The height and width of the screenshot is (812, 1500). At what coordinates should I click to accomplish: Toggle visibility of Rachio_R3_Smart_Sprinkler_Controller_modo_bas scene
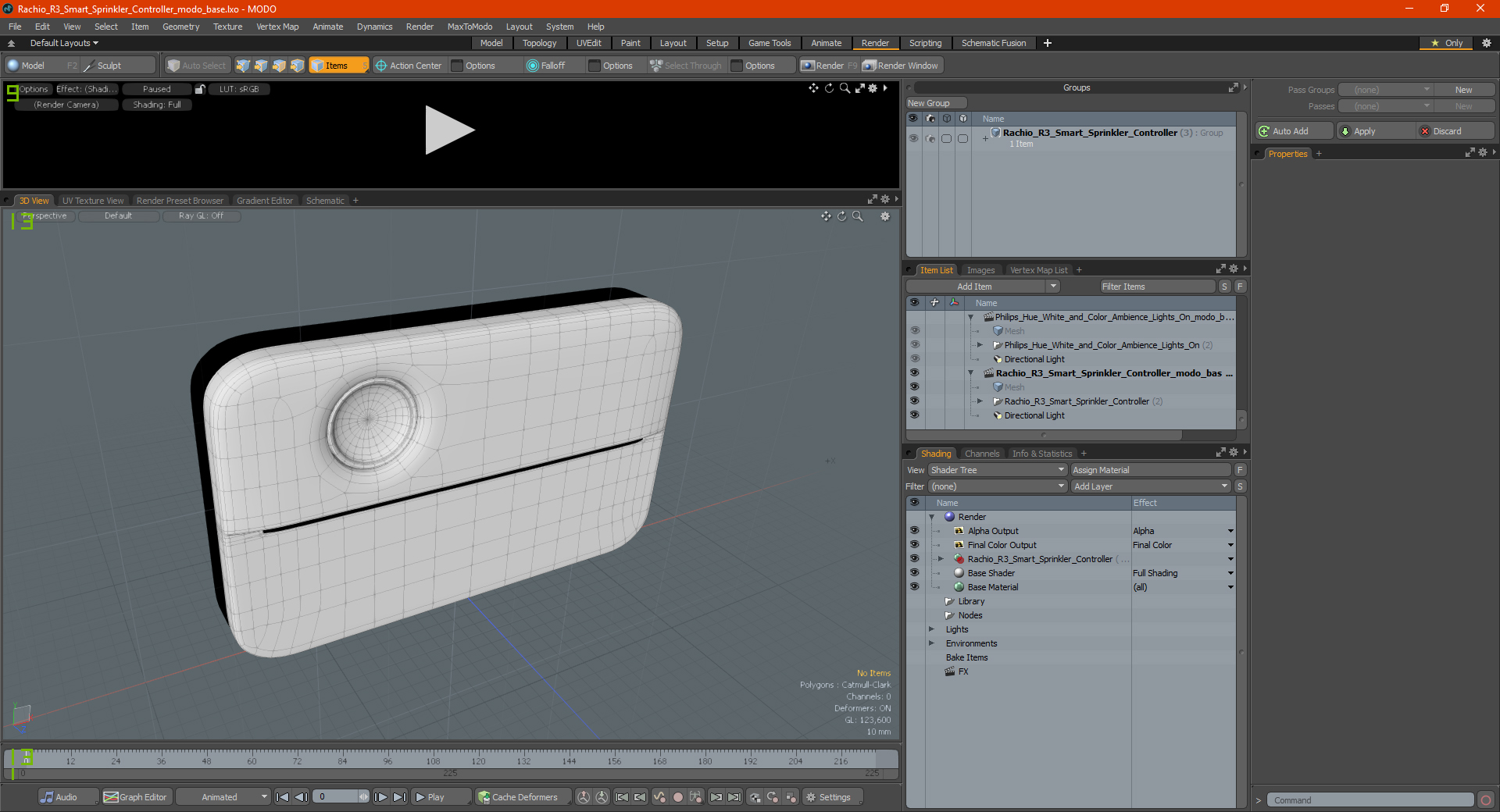coord(914,373)
